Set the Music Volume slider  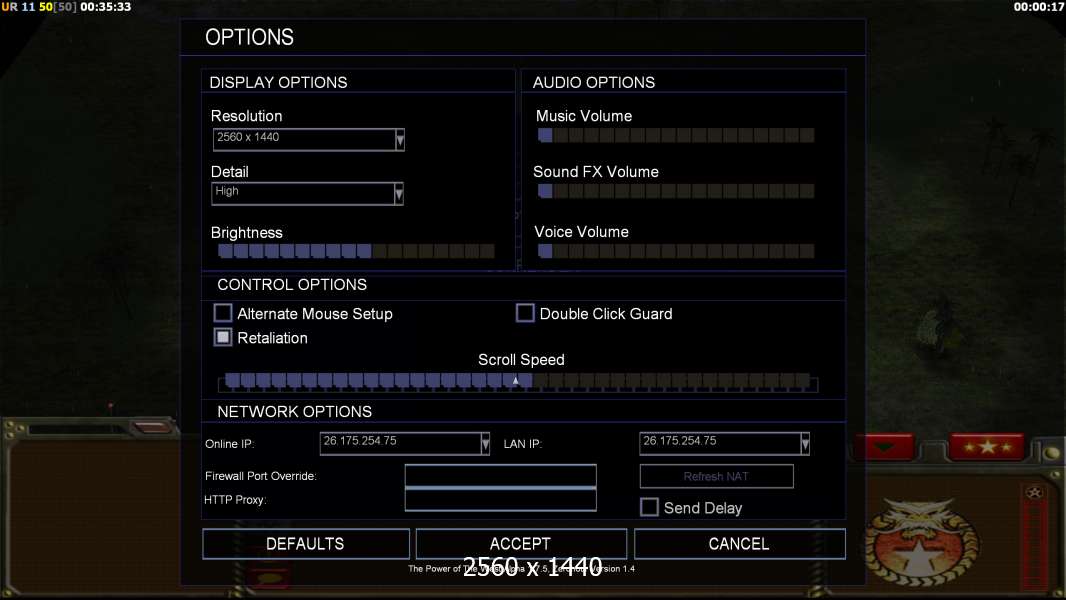pyautogui.click(x=676, y=135)
